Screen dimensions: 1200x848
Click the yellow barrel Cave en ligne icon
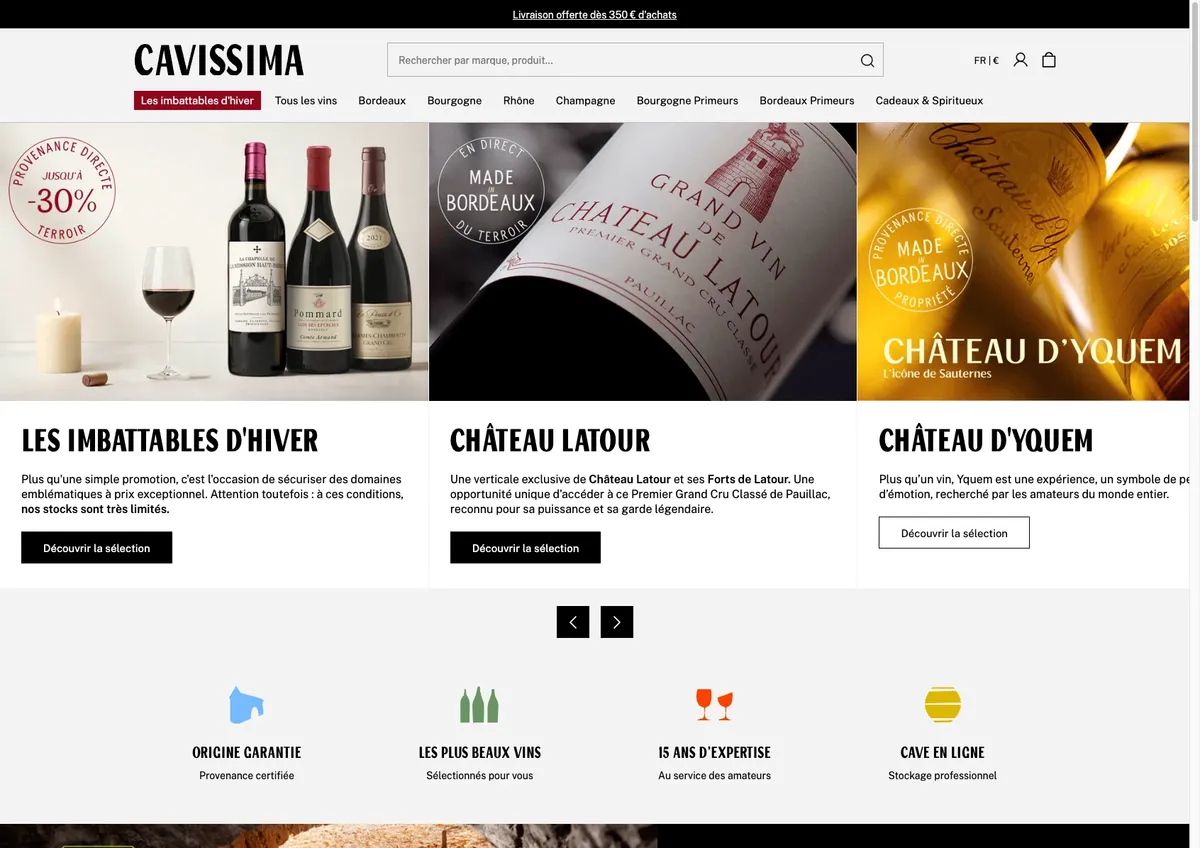(x=942, y=705)
